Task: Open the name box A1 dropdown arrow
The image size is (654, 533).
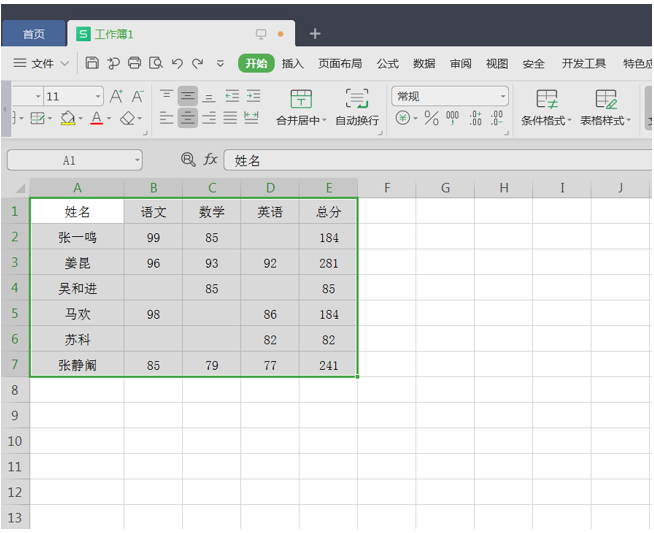Action: pos(137,160)
